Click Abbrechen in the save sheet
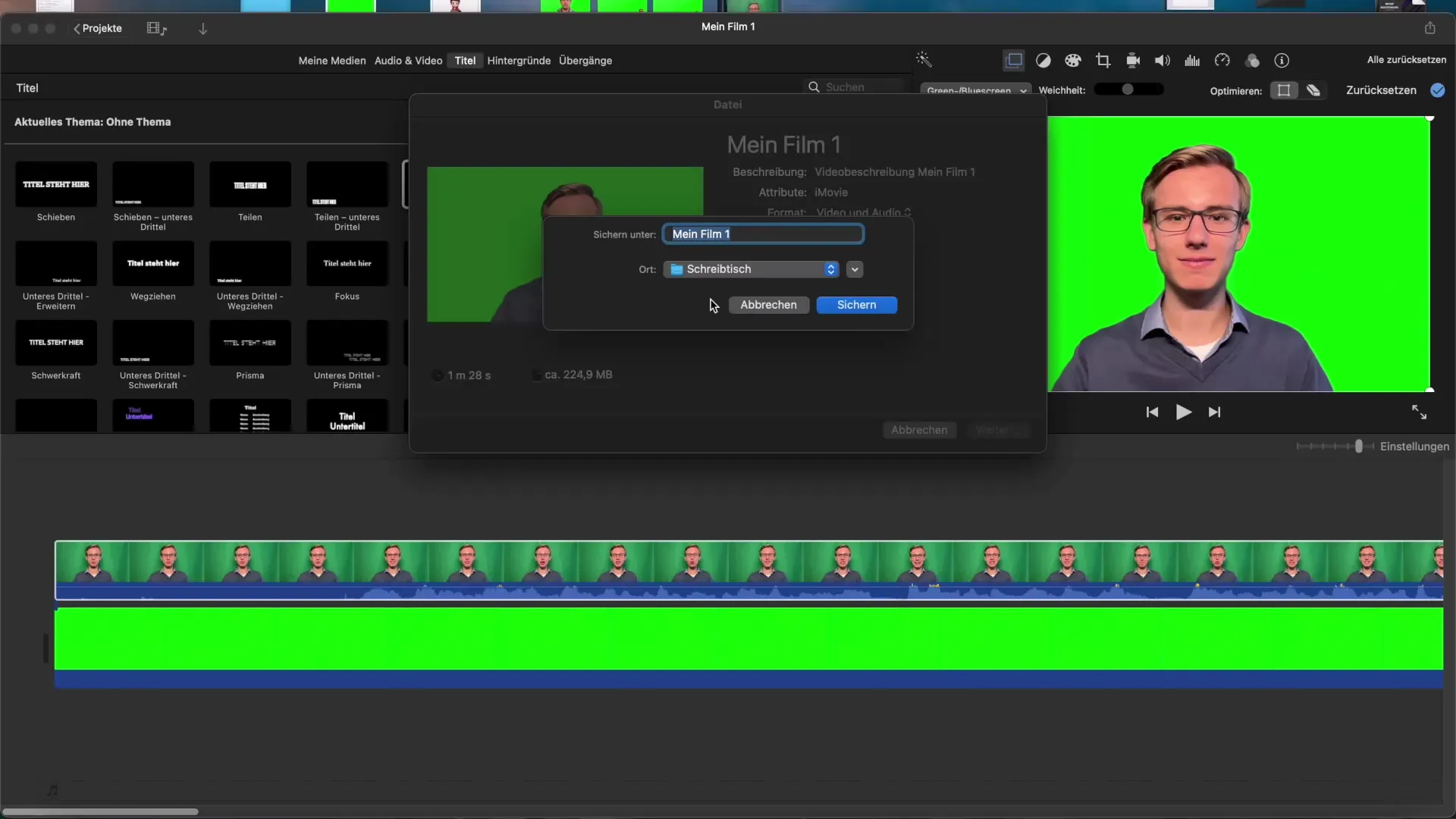The image size is (1456, 819). (768, 305)
